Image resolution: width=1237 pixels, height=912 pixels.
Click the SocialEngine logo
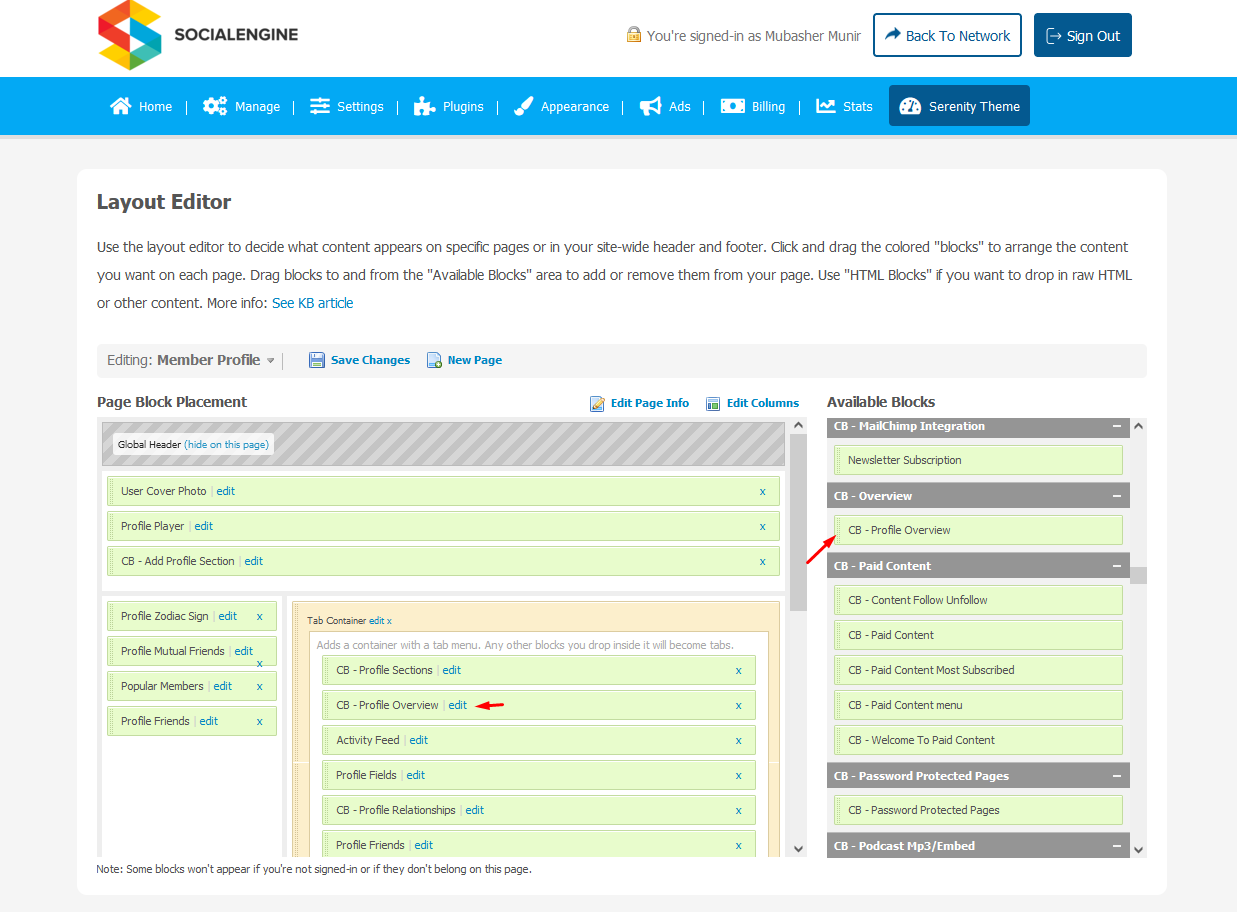coord(198,35)
